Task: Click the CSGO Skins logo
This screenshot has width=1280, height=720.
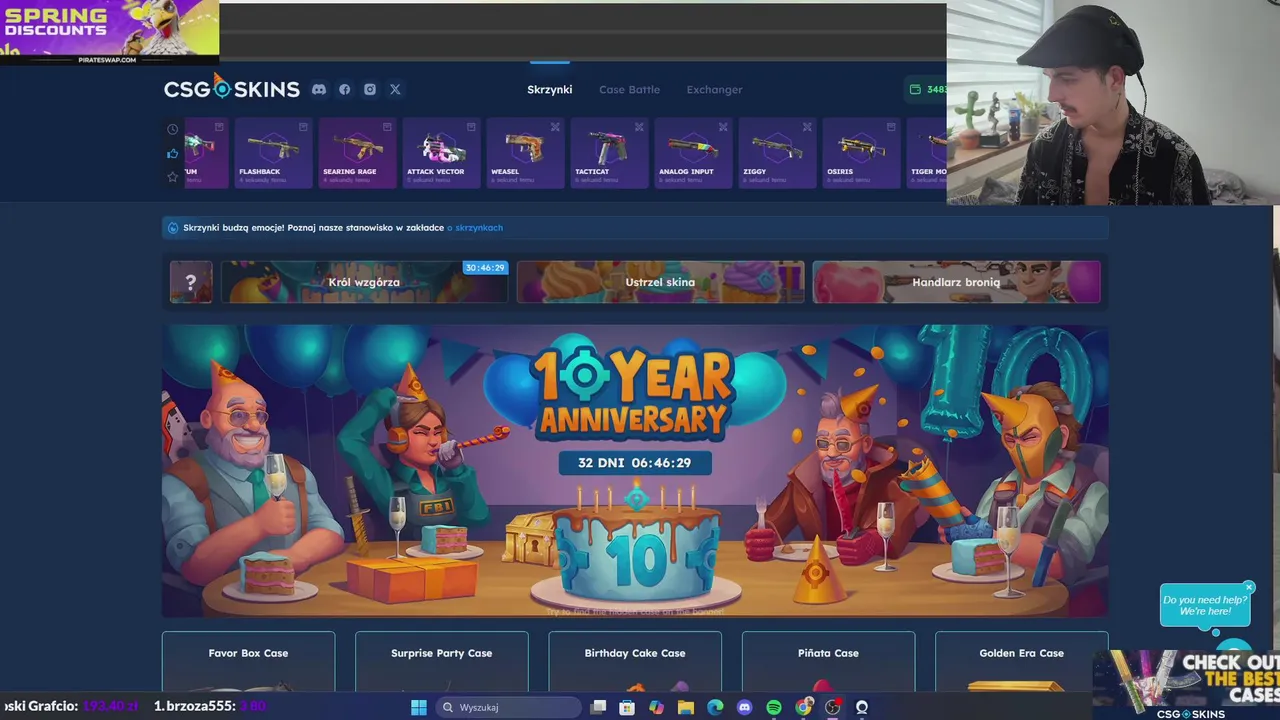Action: click(232, 88)
